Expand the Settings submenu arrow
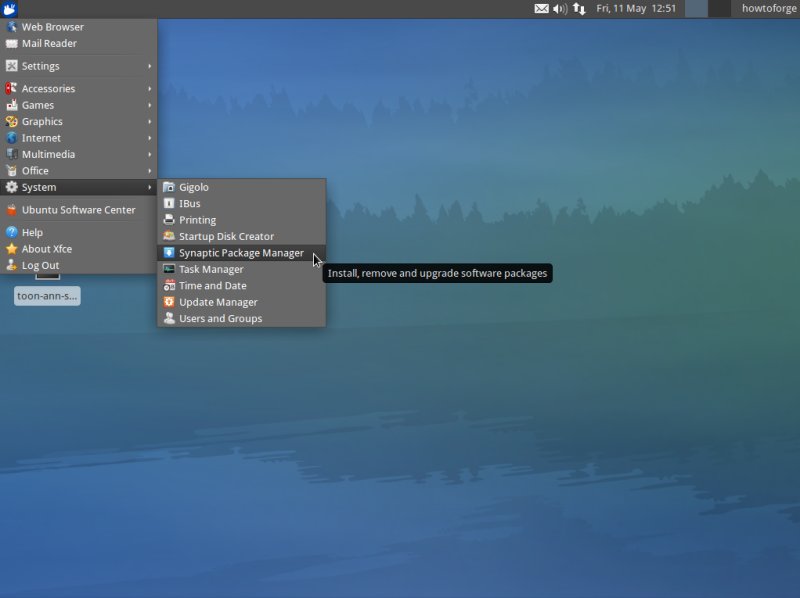This screenshot has height=598, width=800. [149, 66]
